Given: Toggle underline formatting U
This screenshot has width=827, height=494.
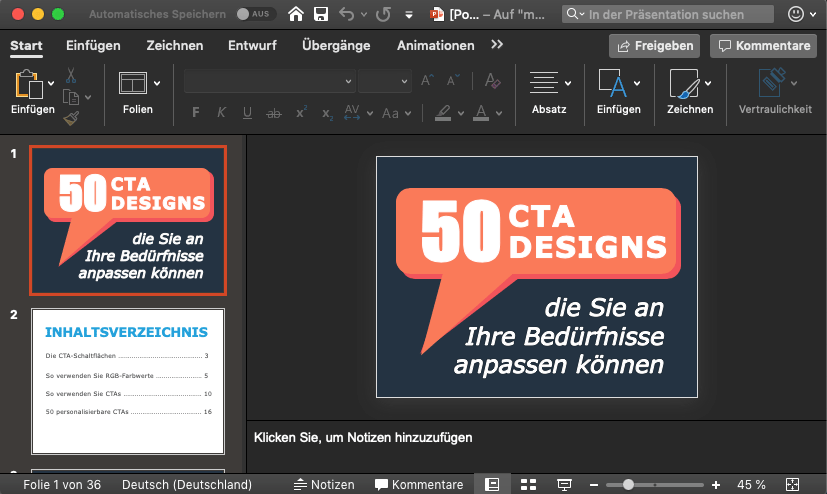Looking at the screenshot, I should pyautogui.click(x=247, y=113).
